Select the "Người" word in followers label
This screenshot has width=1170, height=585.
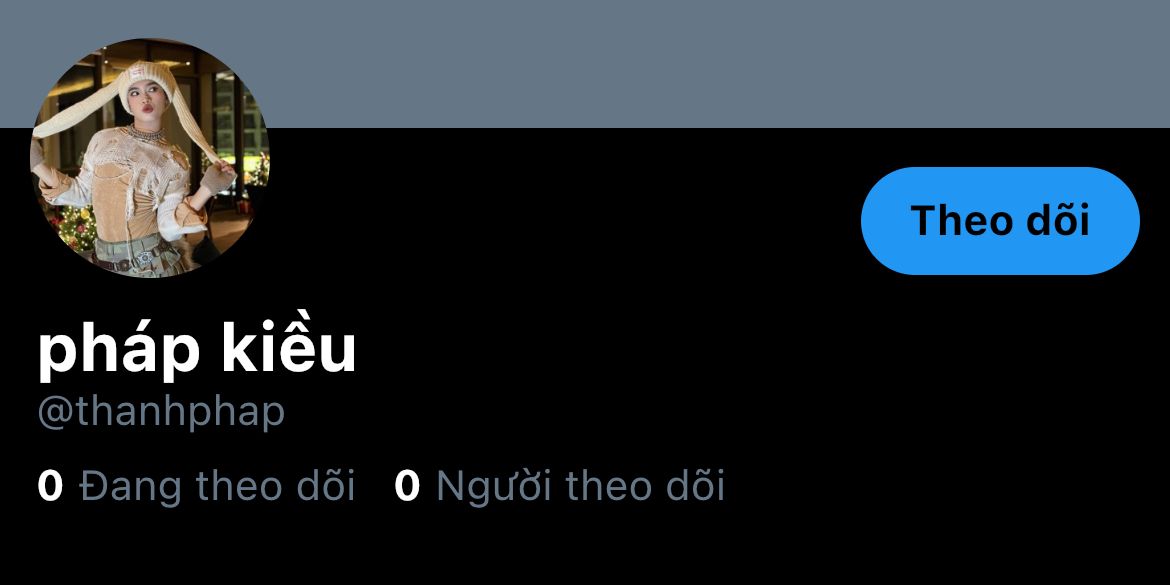[493, 488]
